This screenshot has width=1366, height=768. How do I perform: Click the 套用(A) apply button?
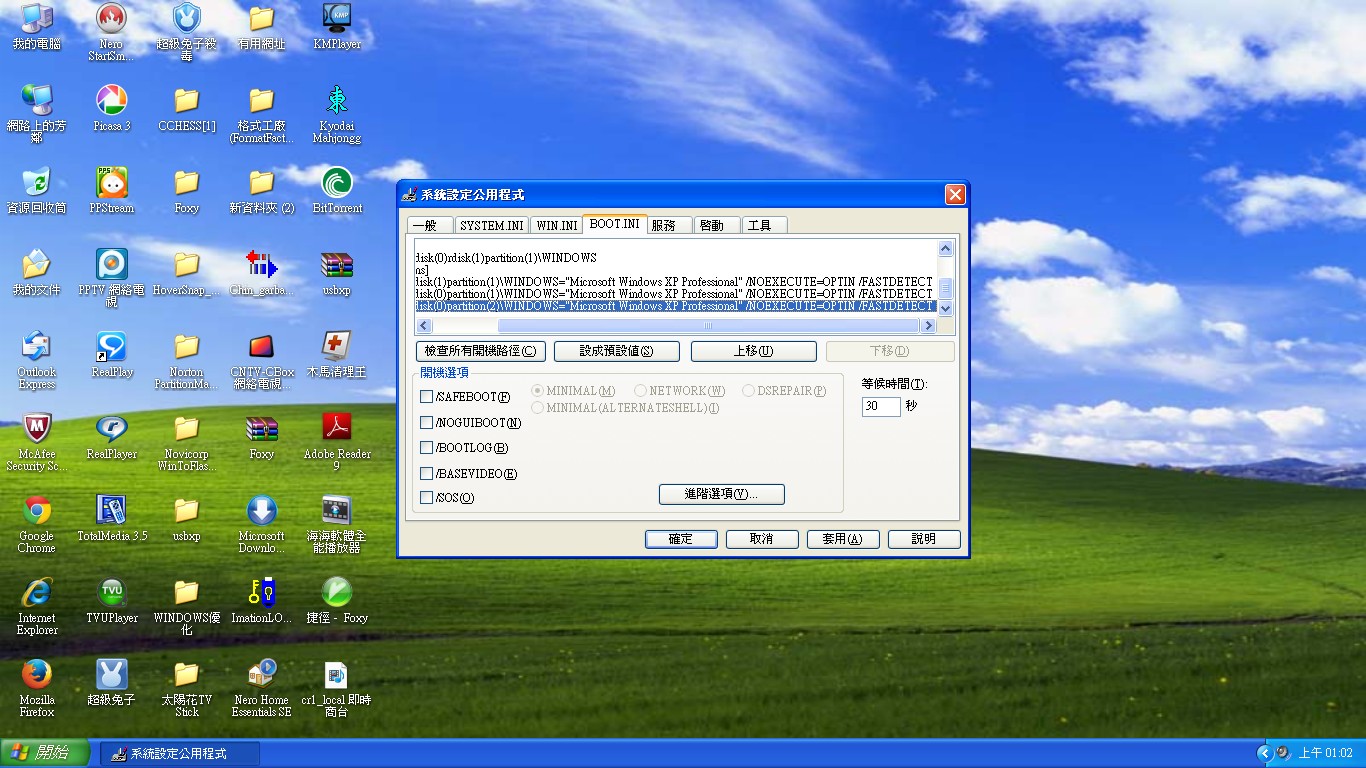coord(843,539)
